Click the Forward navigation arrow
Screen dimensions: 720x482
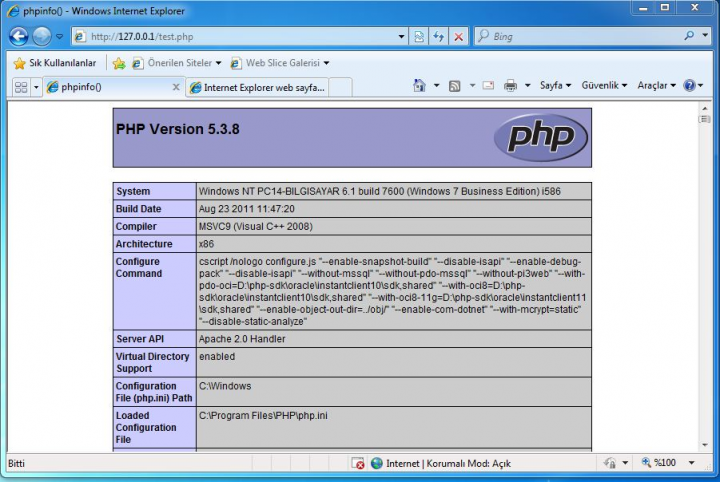point(42,36)
